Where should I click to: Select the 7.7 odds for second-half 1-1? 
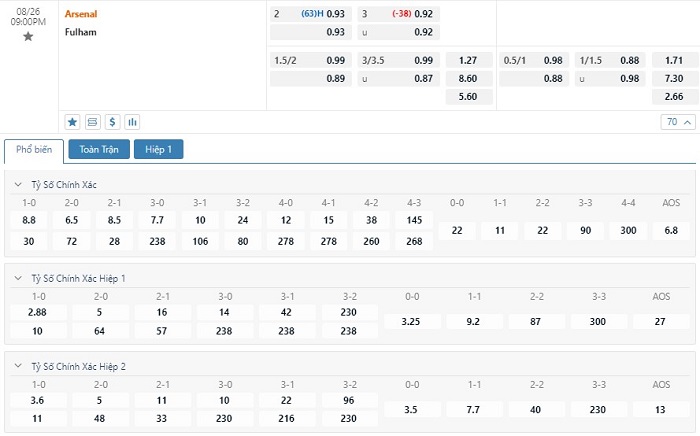coord(475,410)
